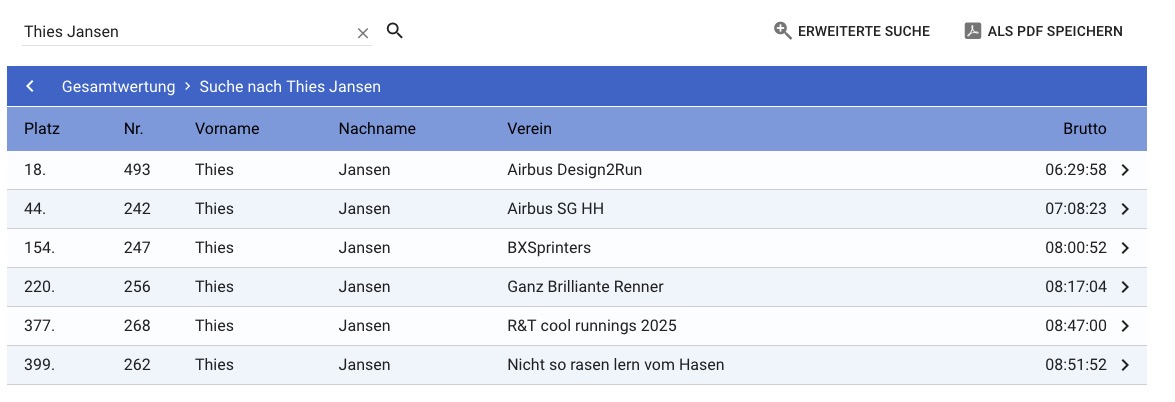The image size is (1175, 402).
Task: Open Gesamtwertung breadcrumb link
Action: click(118, 86)
